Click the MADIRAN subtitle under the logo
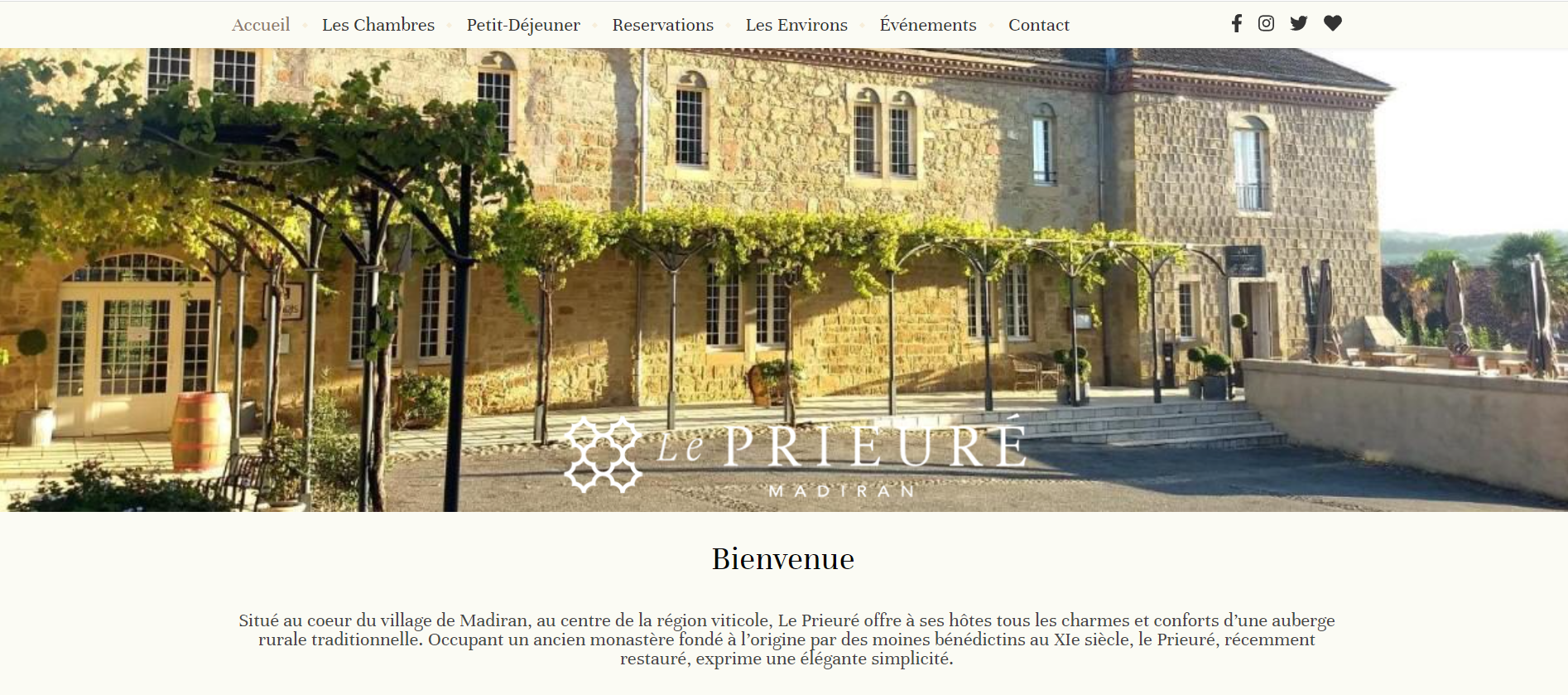Viewport: 1568px width, 695px height. 842,491
